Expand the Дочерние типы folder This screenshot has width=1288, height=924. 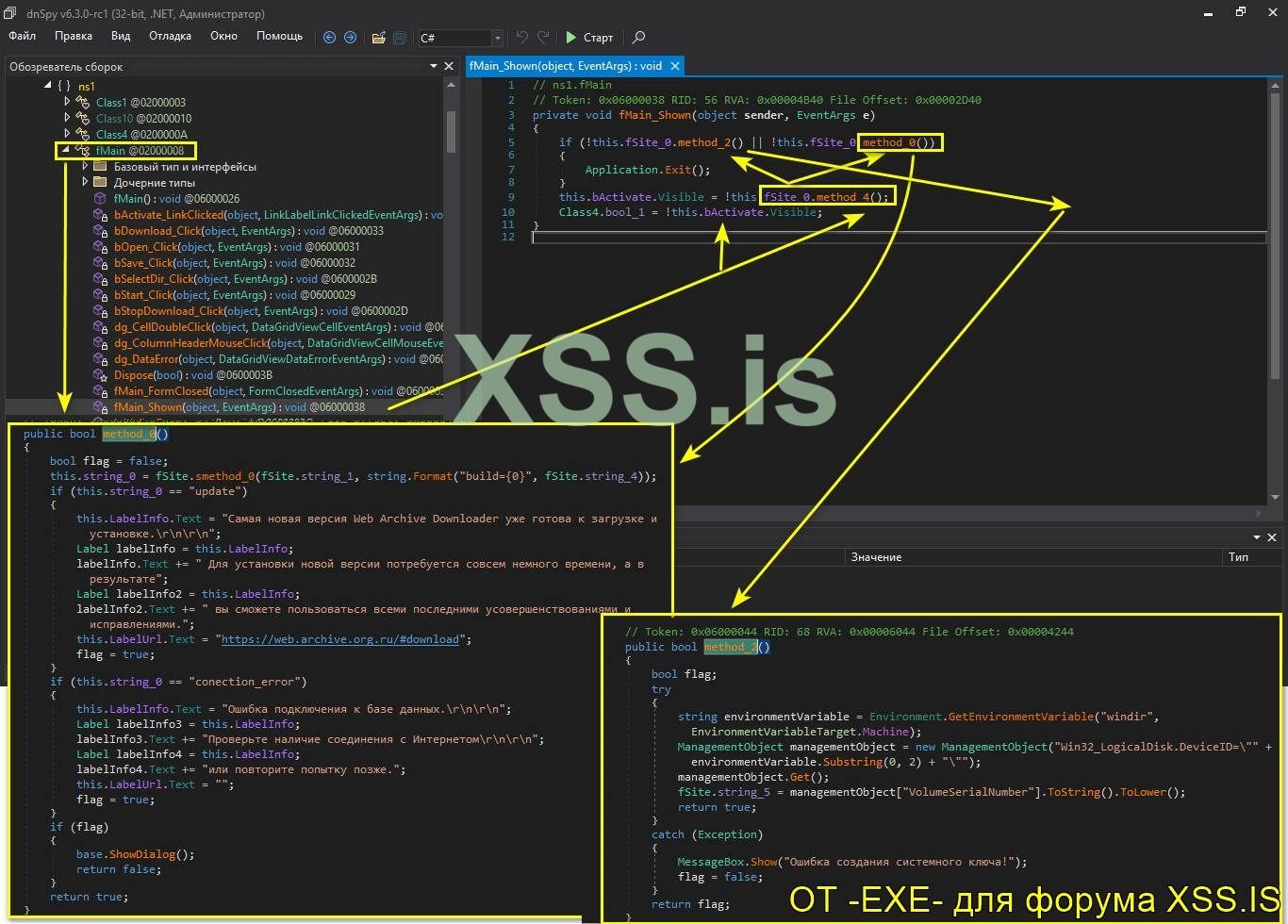tap(85, 182)
